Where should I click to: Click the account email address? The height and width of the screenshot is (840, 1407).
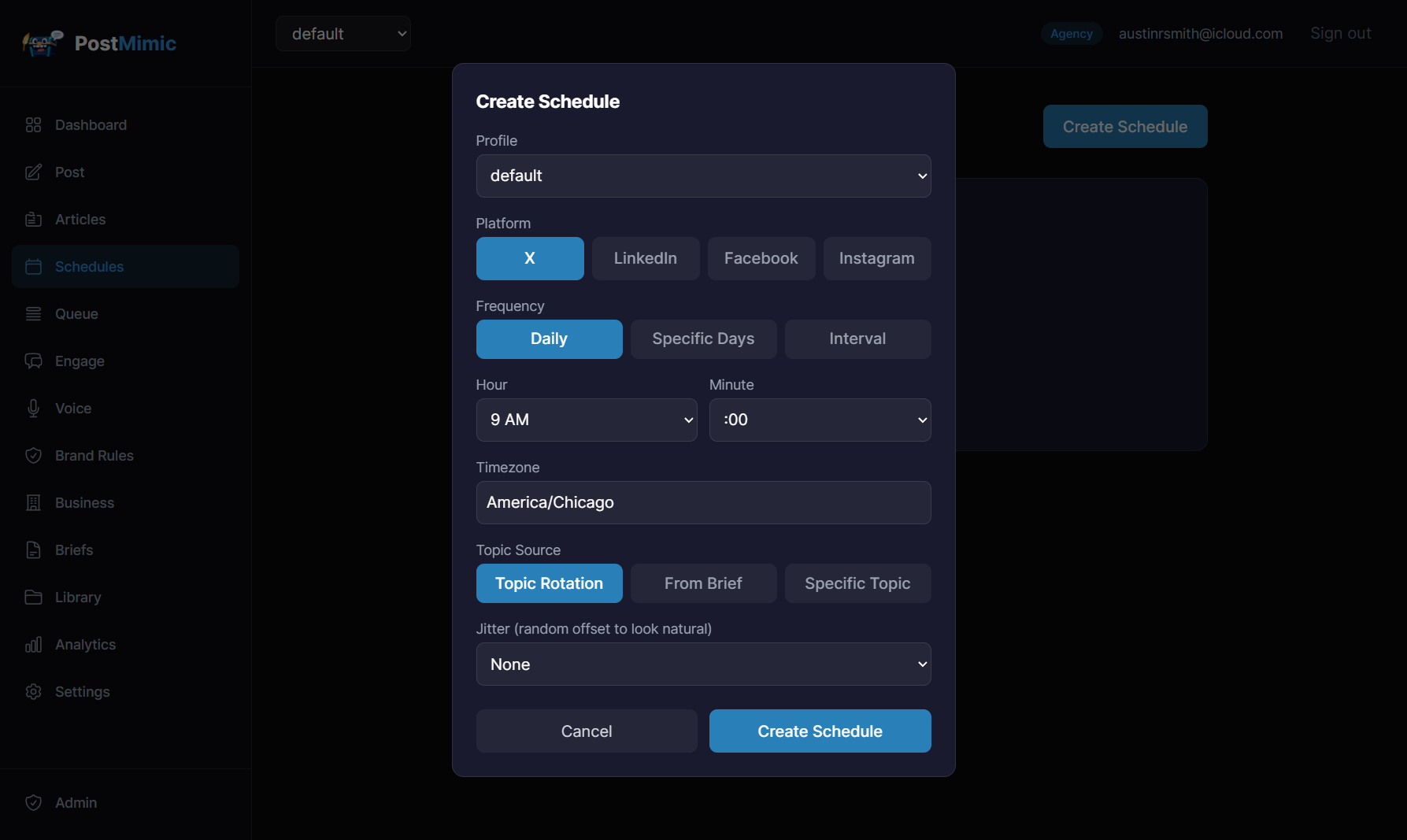(1201, 34)
